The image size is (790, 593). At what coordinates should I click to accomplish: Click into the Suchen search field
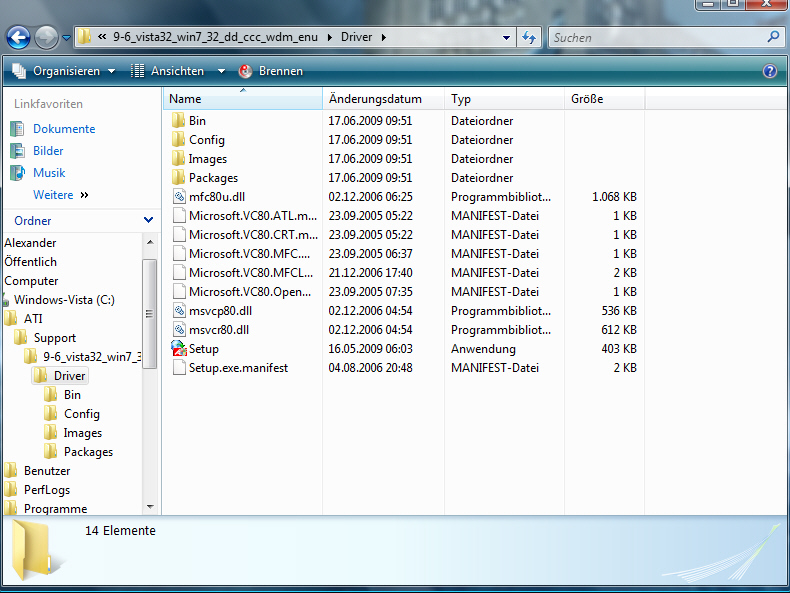click(x=657, y=38)
